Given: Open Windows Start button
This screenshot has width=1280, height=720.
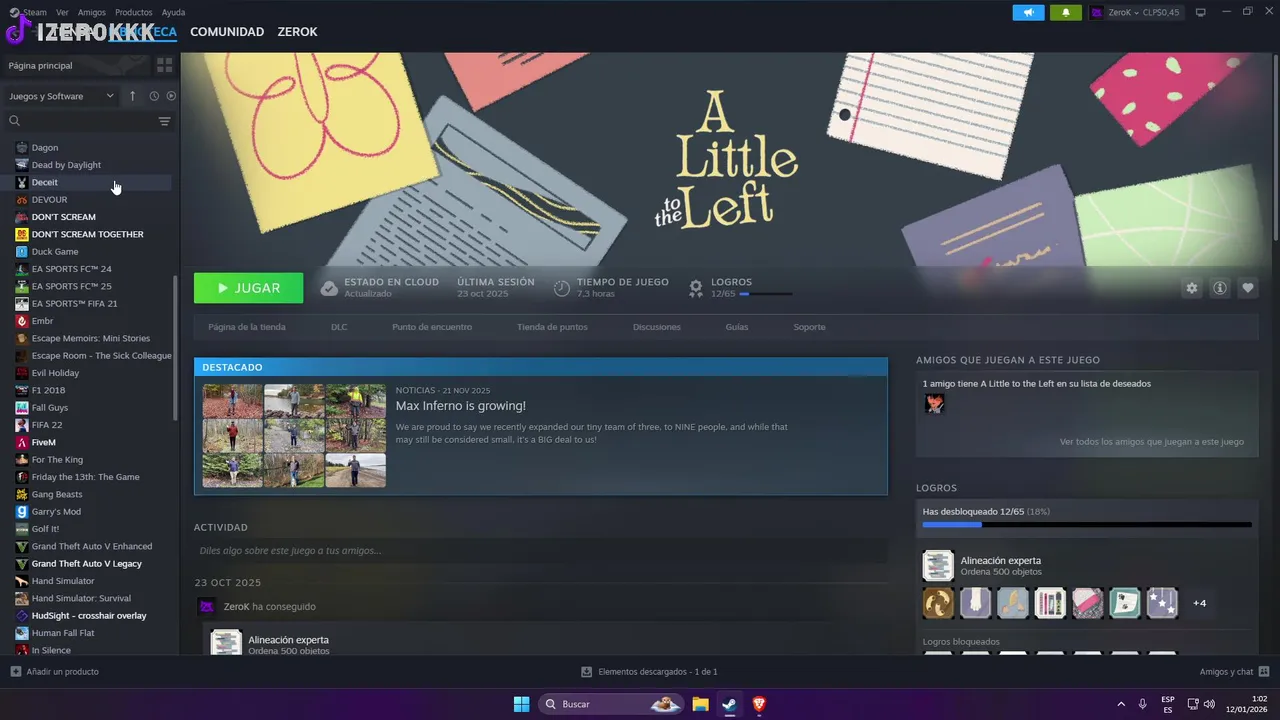Looking at the screenshot, I should (521, 704).
